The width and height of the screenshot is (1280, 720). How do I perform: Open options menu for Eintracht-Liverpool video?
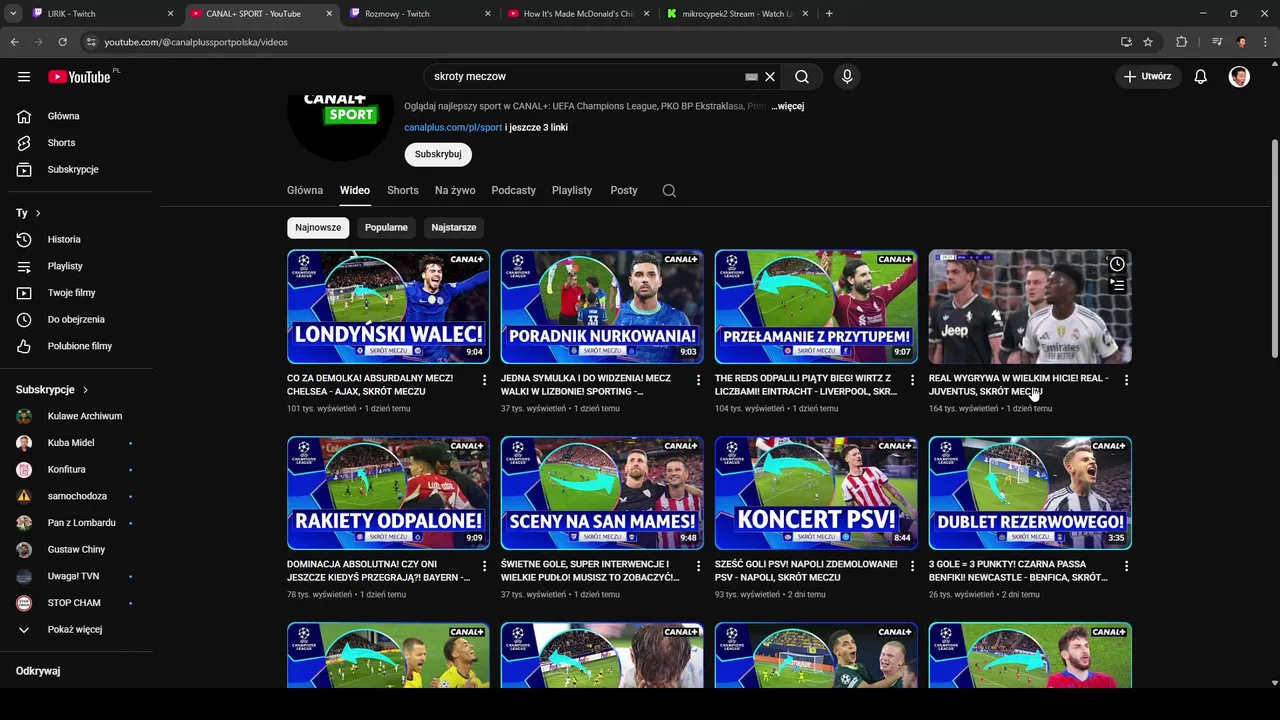tap(912, 380)
